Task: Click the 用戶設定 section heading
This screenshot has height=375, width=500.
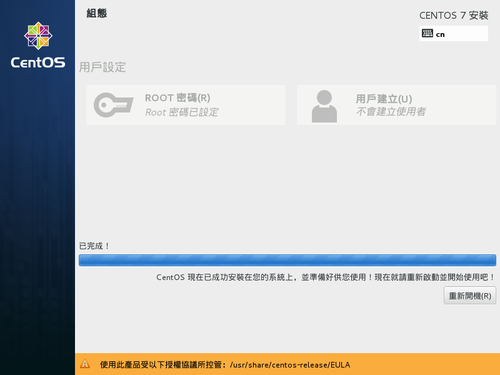Action: (102, 67)
